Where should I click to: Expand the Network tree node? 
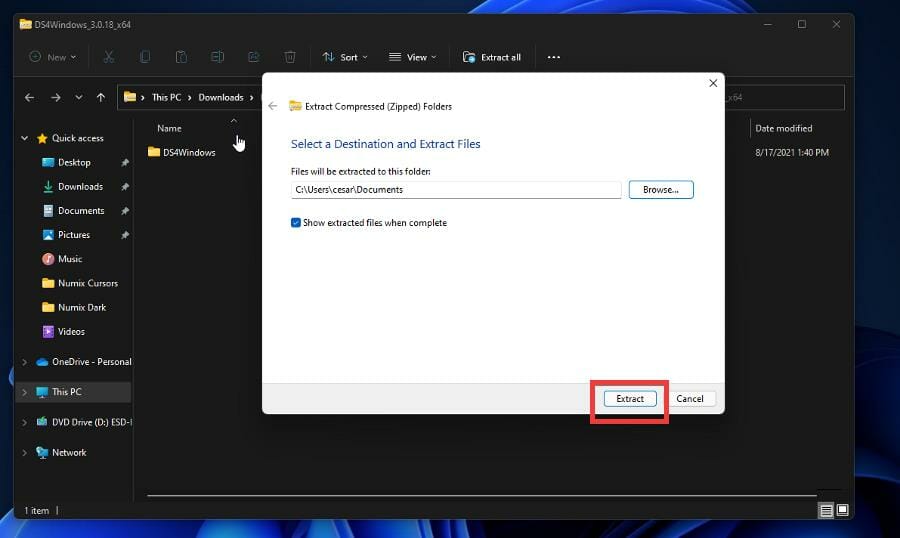coord(24,453)
